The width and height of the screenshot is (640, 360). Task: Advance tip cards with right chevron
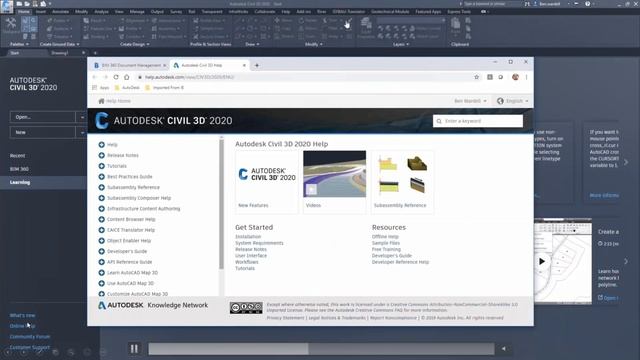(626, 162)
